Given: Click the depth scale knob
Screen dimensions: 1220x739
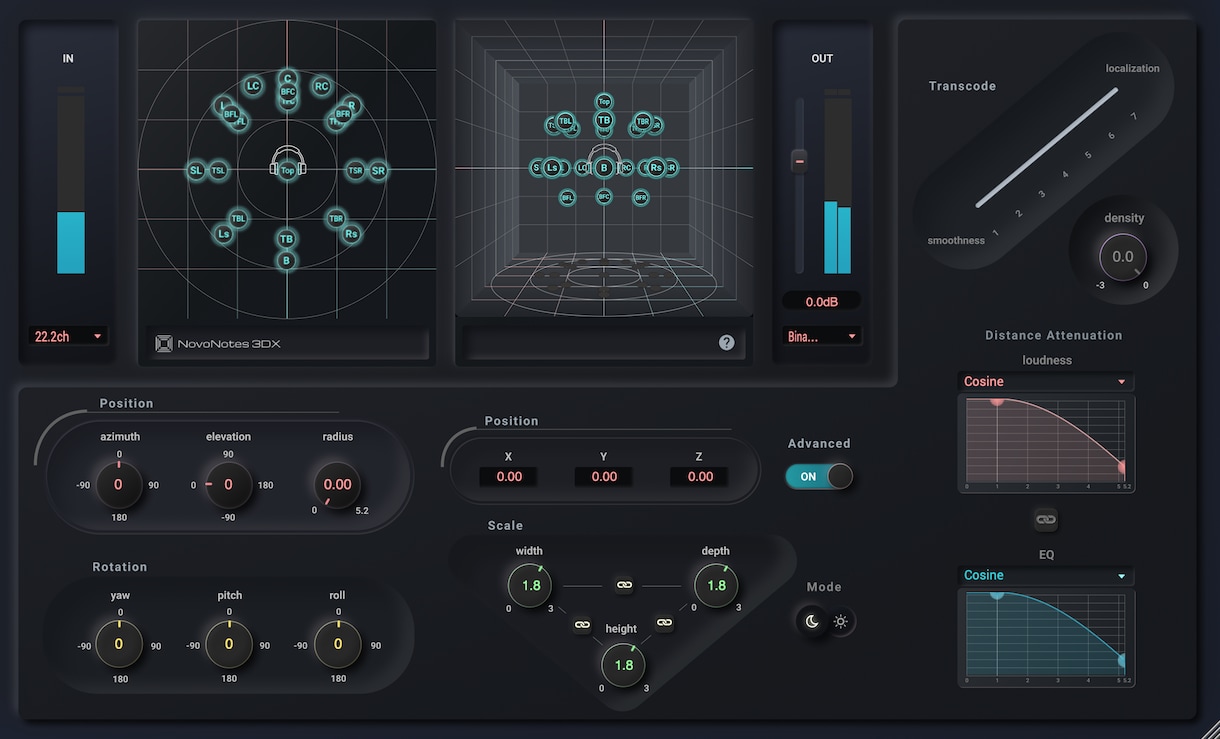Looking at the screenshot, I should pyautogui.click(x=716, y=585).
